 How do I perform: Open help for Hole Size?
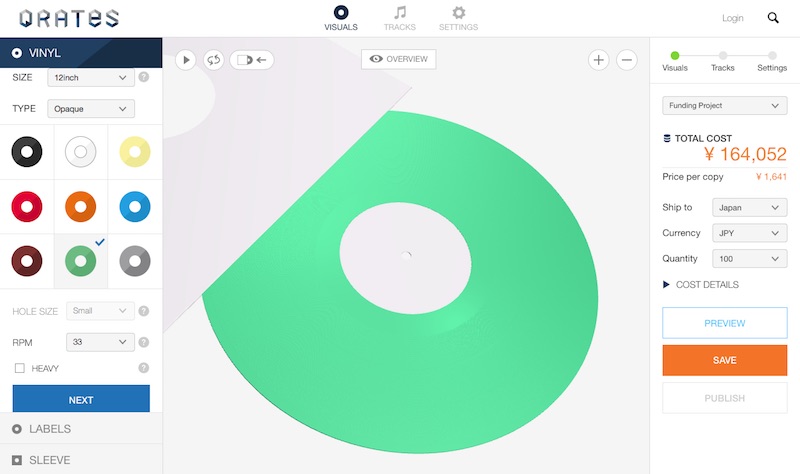click(144, 311)
